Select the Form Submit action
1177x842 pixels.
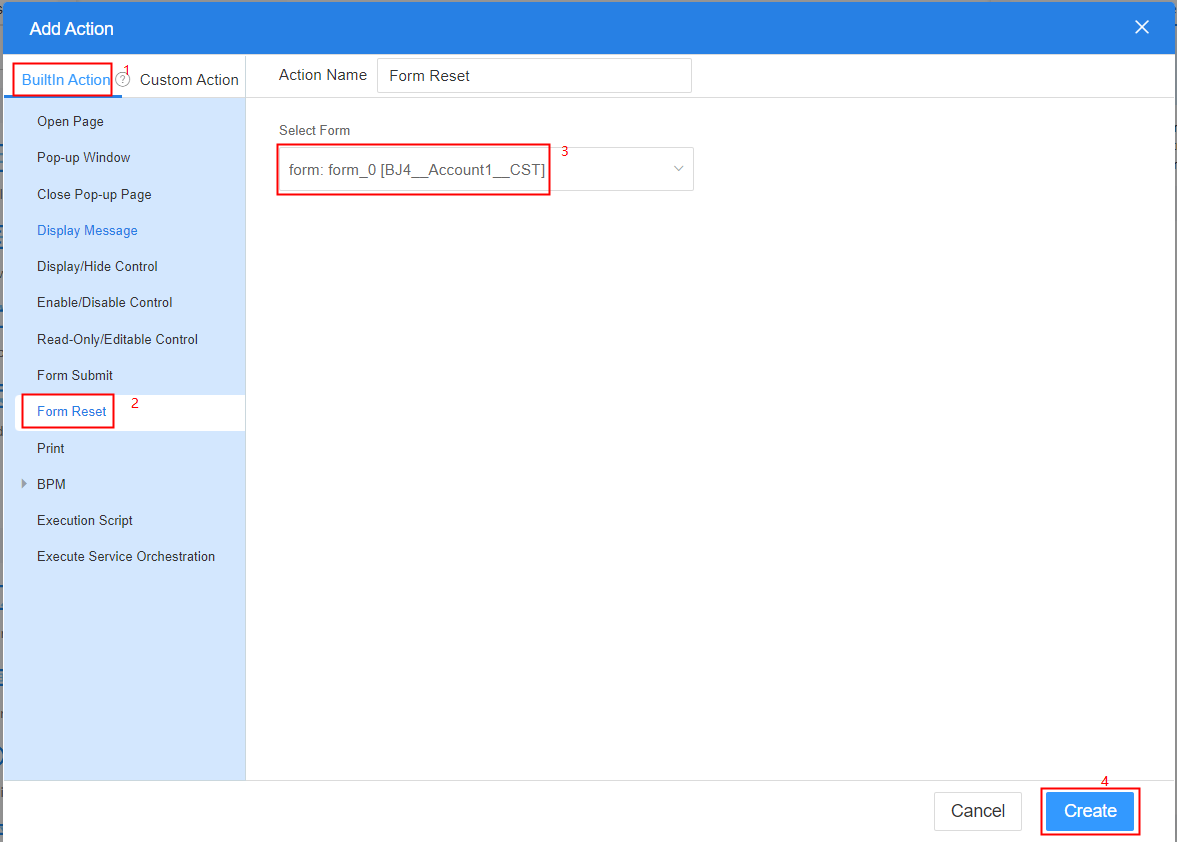click(x=74, y=375)
